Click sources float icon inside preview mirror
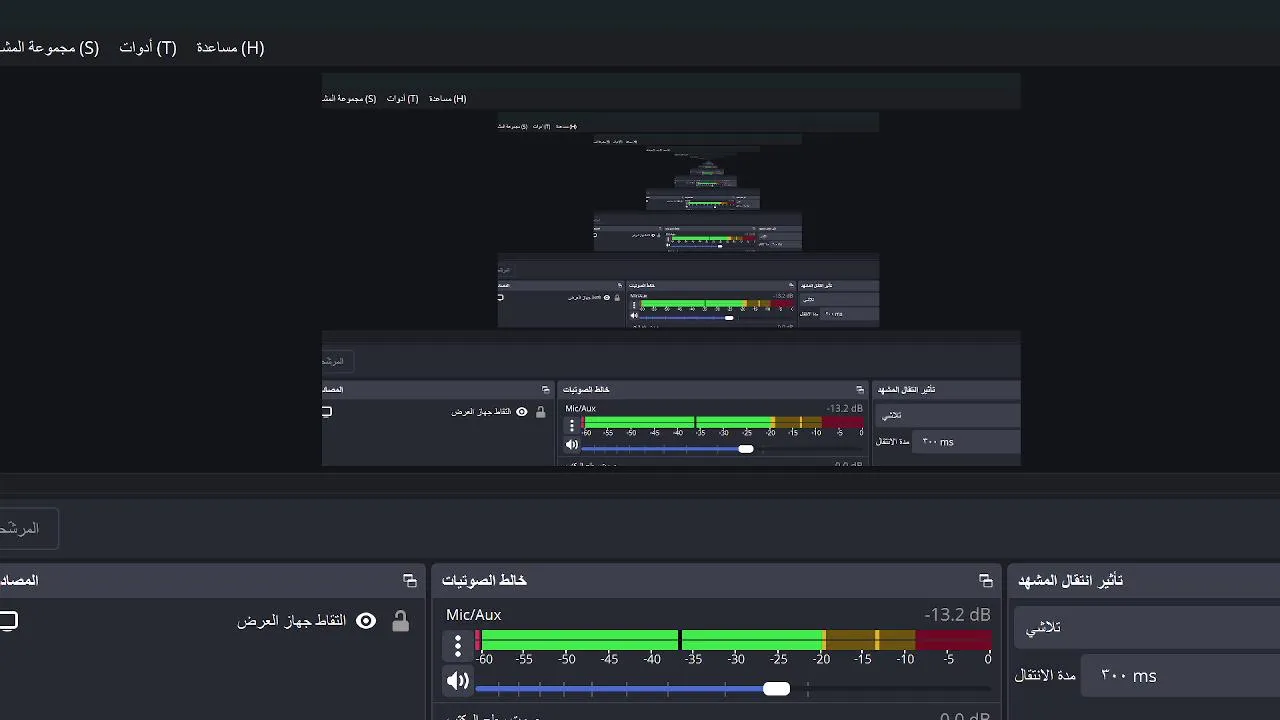 (x=545, y=389)
